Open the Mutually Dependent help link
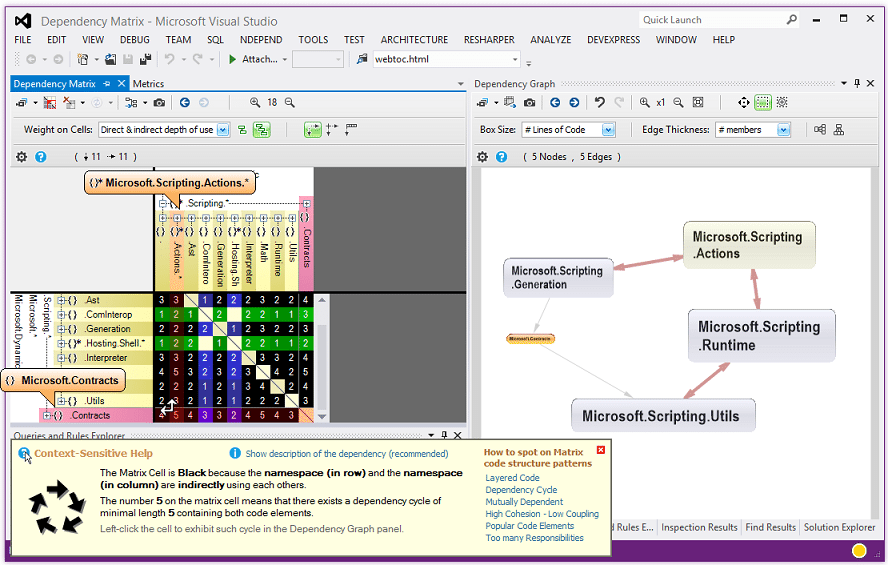The height and width of the screenshot is (565, 888). [x=524, y=502]
